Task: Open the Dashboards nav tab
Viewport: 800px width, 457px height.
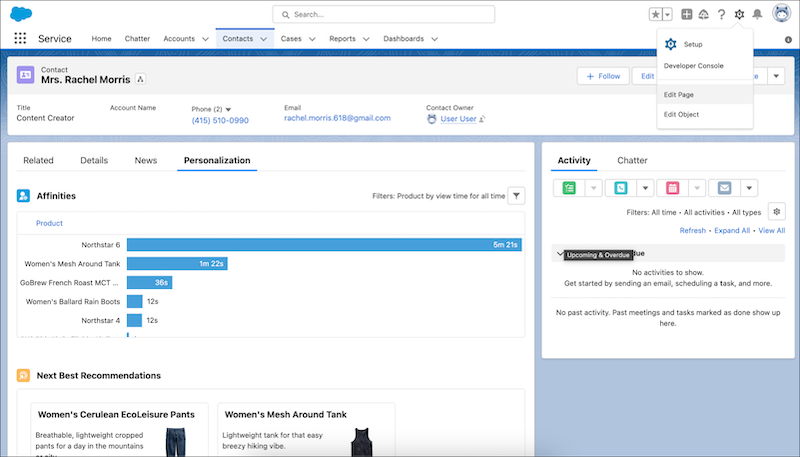Action: click(403, 38)
